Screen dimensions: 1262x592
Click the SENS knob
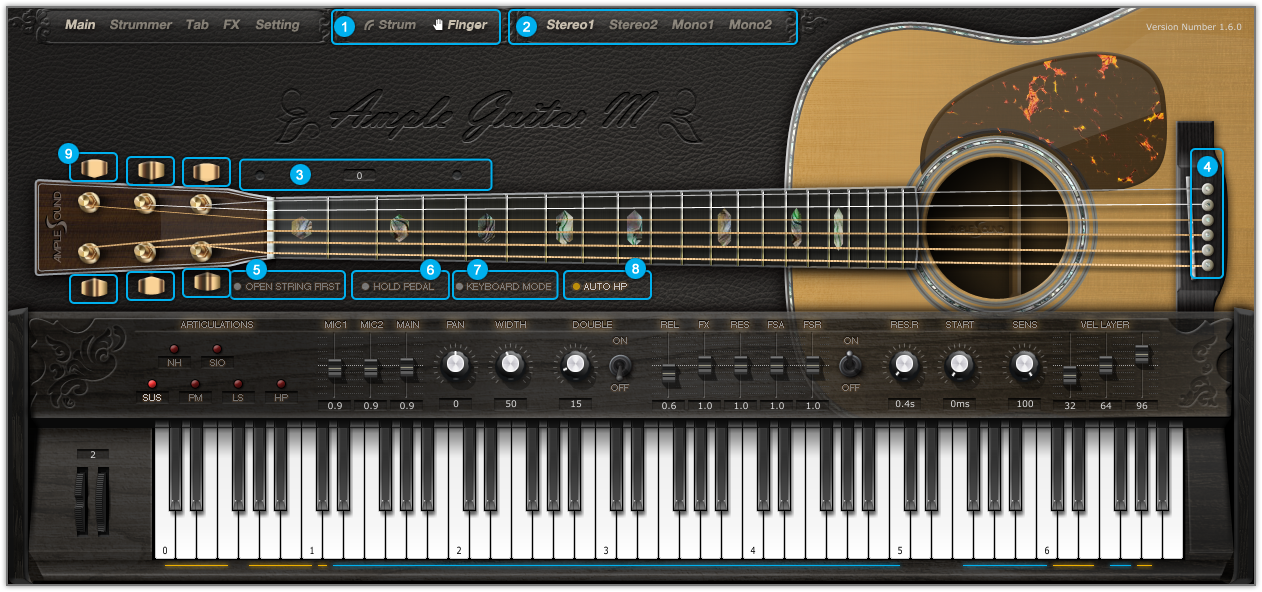click(x=1024, y=364)
